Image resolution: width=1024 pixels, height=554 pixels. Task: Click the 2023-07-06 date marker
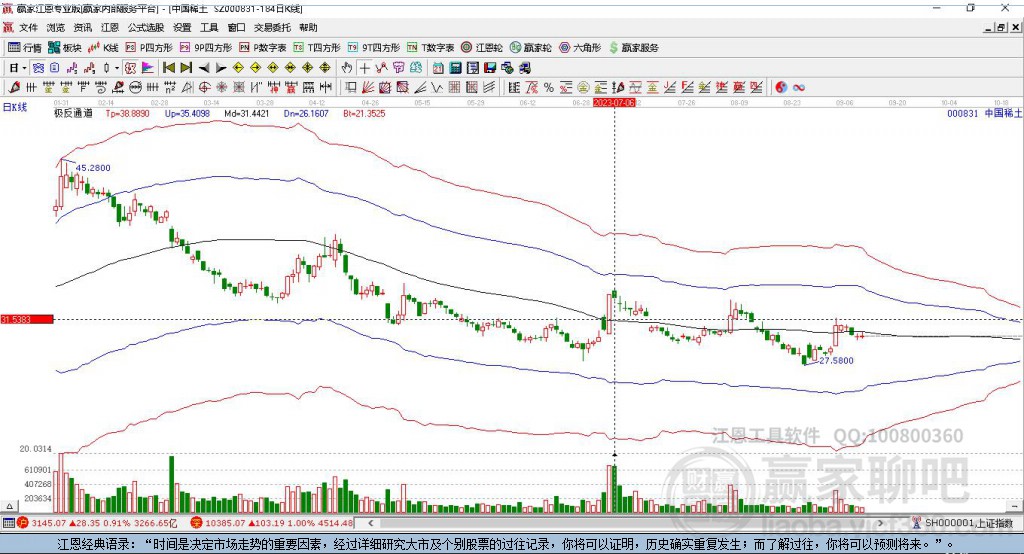[x=614, y=103]
